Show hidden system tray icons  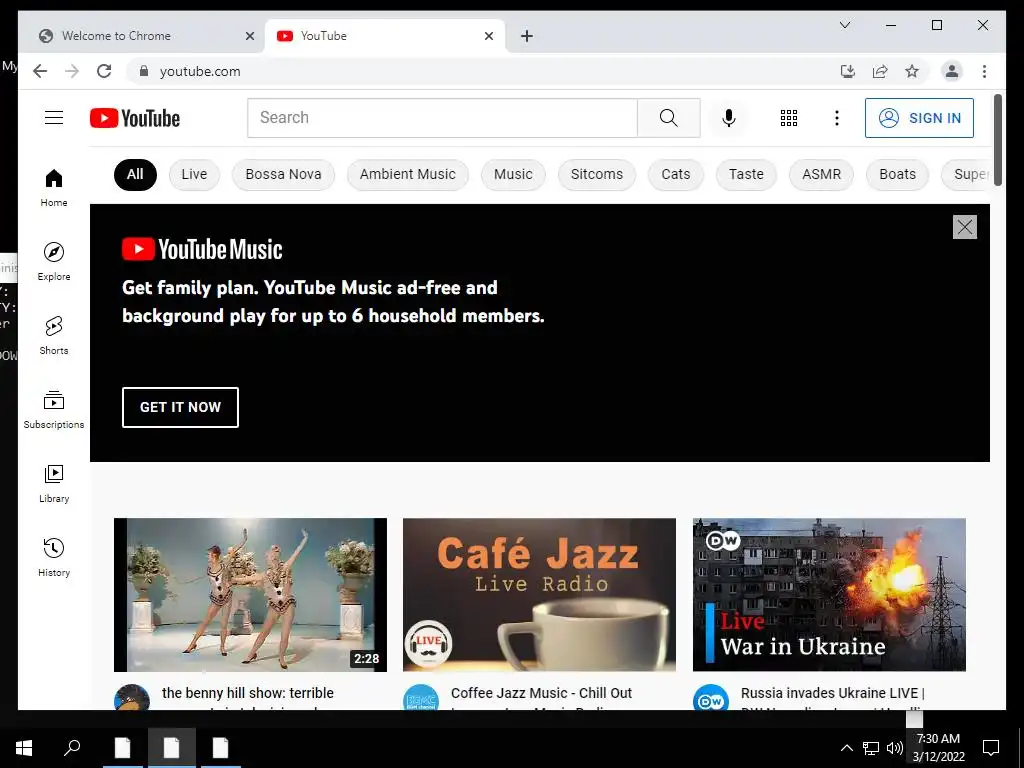[x=846, y=748]
